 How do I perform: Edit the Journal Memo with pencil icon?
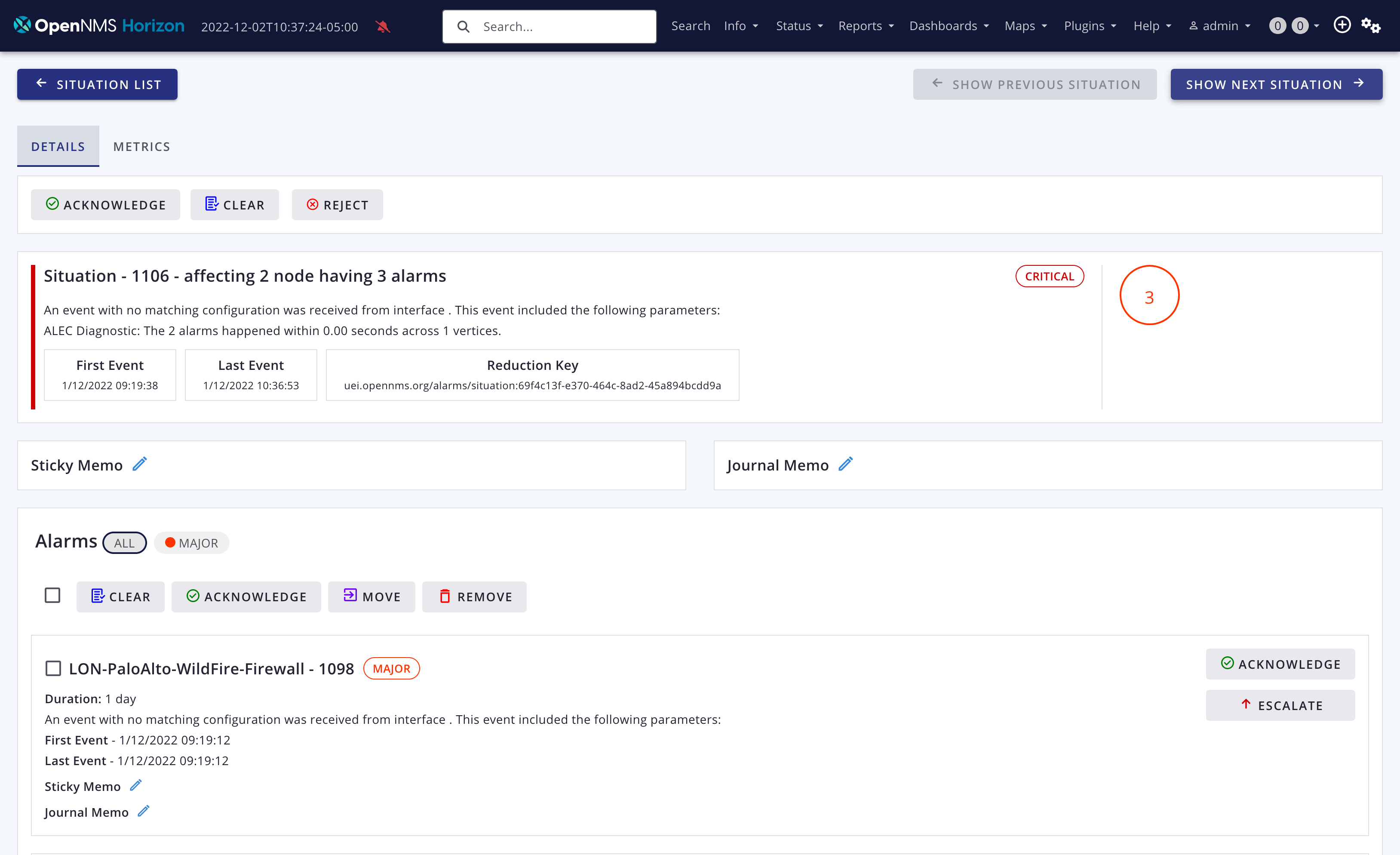click(x=846, y=464)
